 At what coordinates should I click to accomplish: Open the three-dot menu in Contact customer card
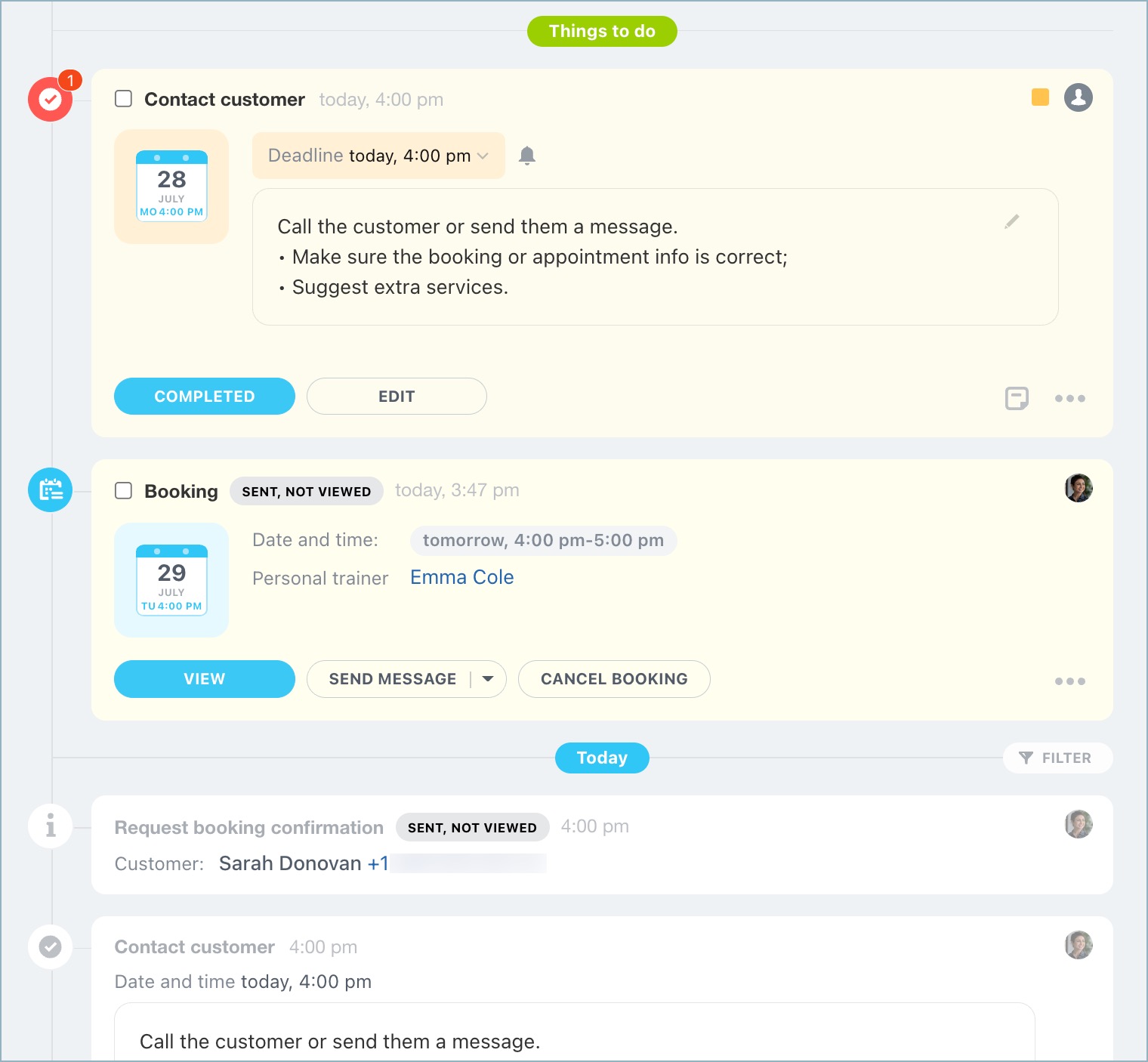point(1069,398)
